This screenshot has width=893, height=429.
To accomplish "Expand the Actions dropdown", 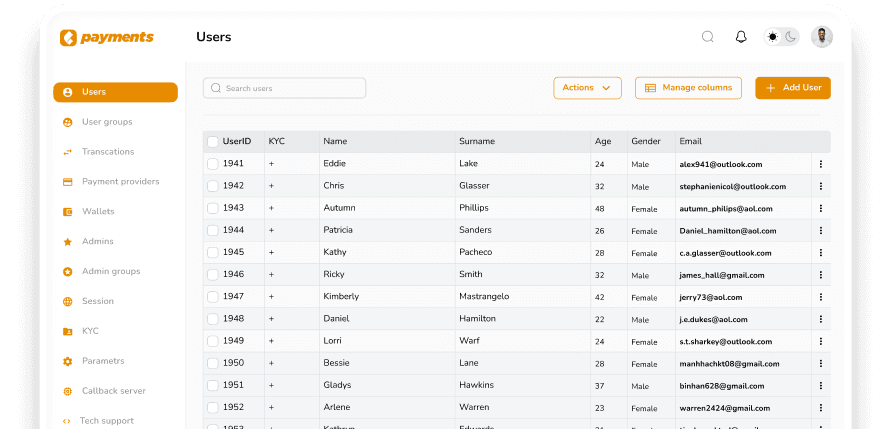I will click(x=587, y=88).
